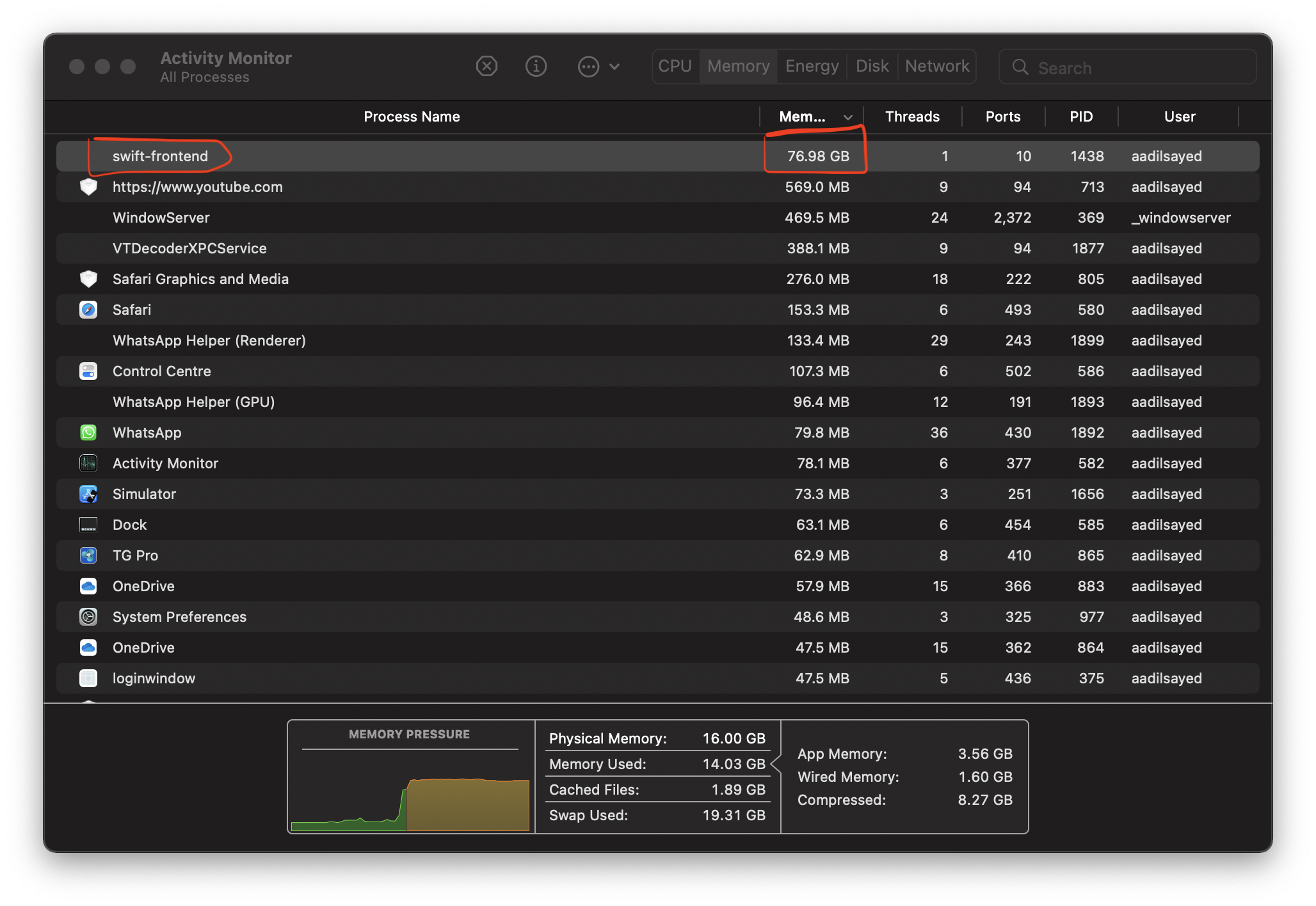
Task: Open process info via the (i) icon
Action: 536,66
